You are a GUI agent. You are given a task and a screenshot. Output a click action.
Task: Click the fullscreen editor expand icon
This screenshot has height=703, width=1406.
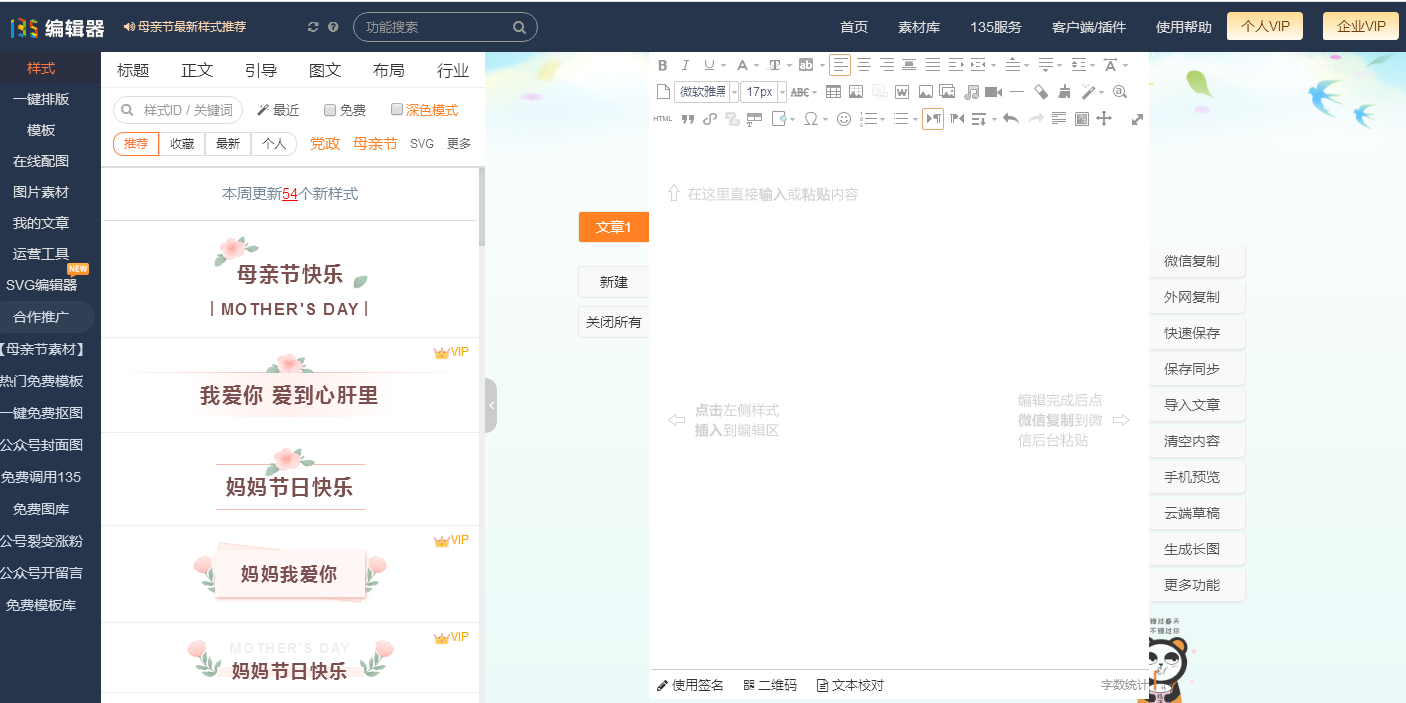click(x=1138, y=118)
